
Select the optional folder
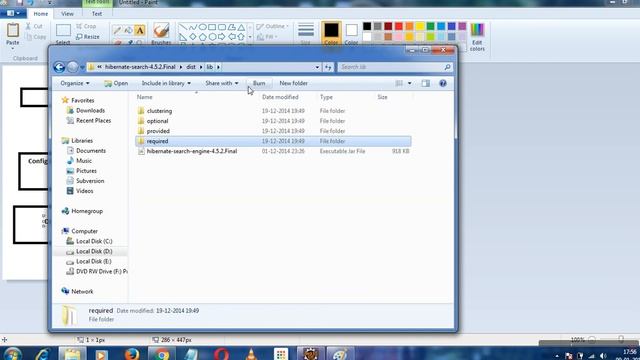[x=157, y=121]
